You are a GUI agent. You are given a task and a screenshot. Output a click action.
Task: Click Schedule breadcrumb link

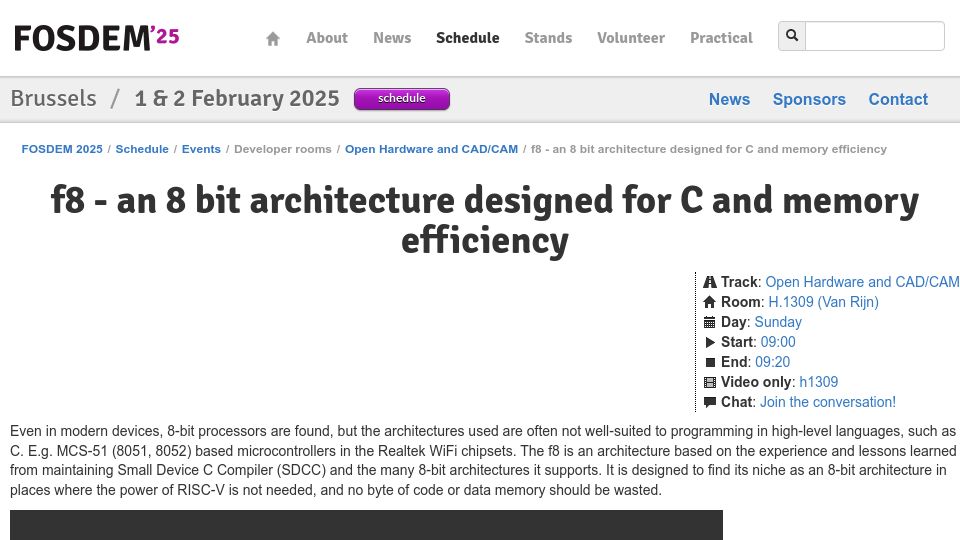(x=142, y=149)
